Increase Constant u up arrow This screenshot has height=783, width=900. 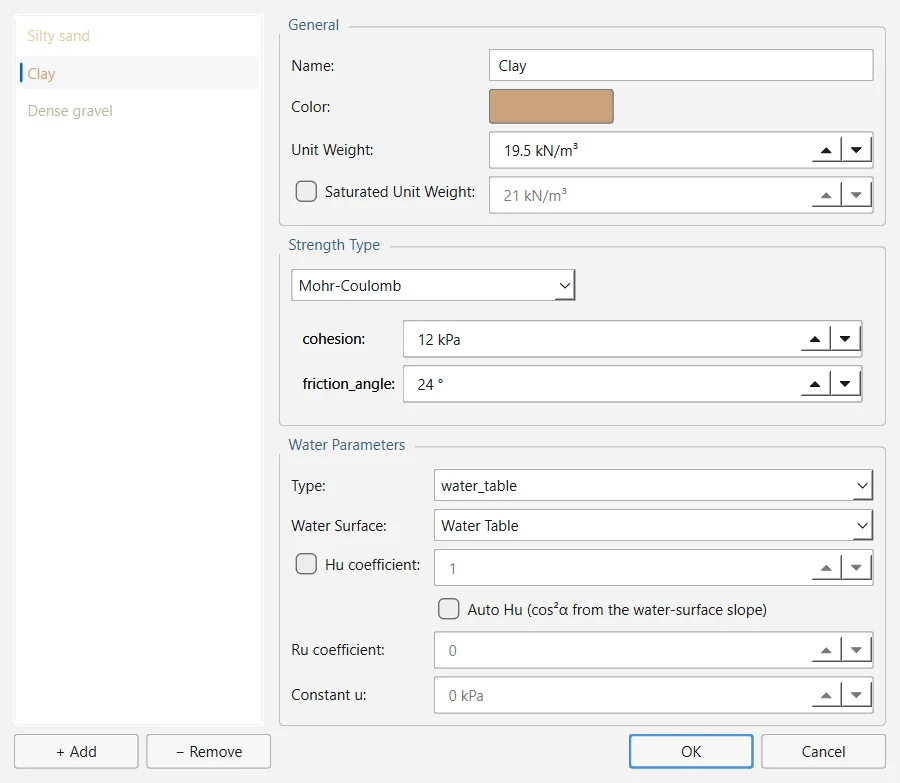coord(826,695)
